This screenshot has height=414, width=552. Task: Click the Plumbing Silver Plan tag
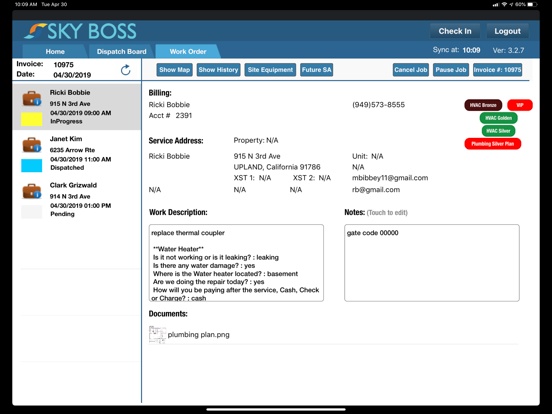(493, 144)
